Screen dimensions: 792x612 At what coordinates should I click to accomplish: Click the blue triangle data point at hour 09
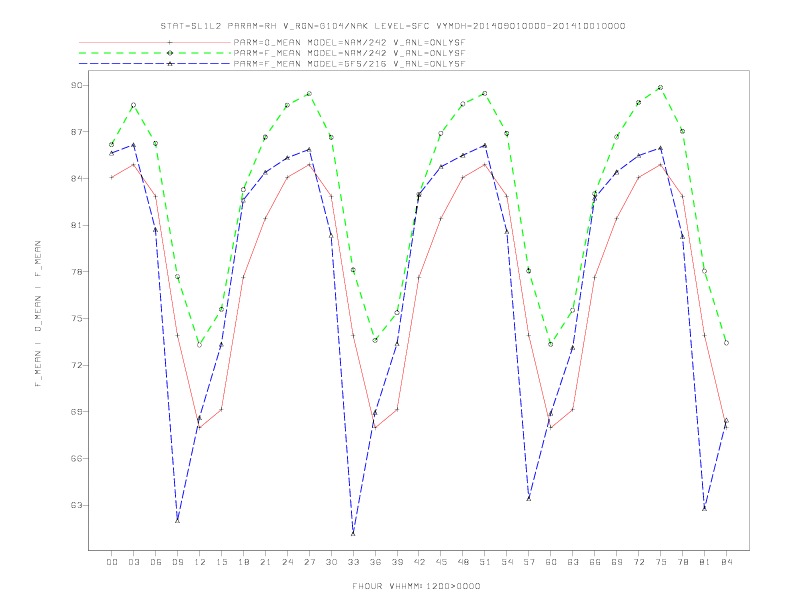tap(177, 520)
